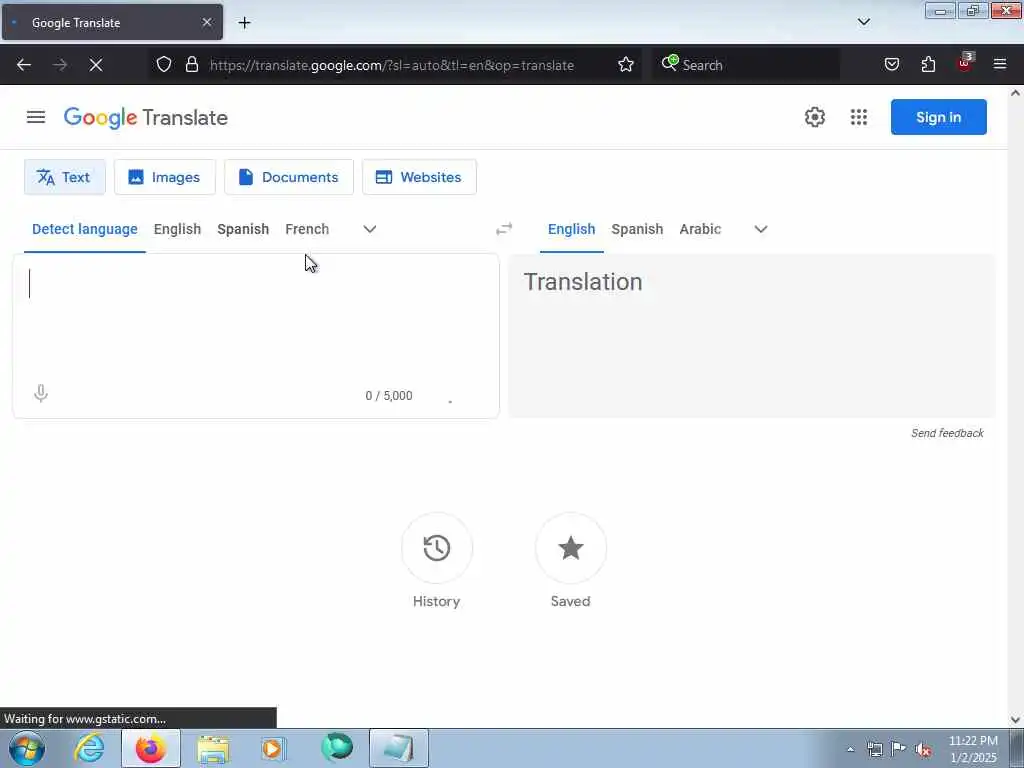This screenshot has height=768, width=1024.
Task: Open Action Center flag icon
Action: pos(899,749)
